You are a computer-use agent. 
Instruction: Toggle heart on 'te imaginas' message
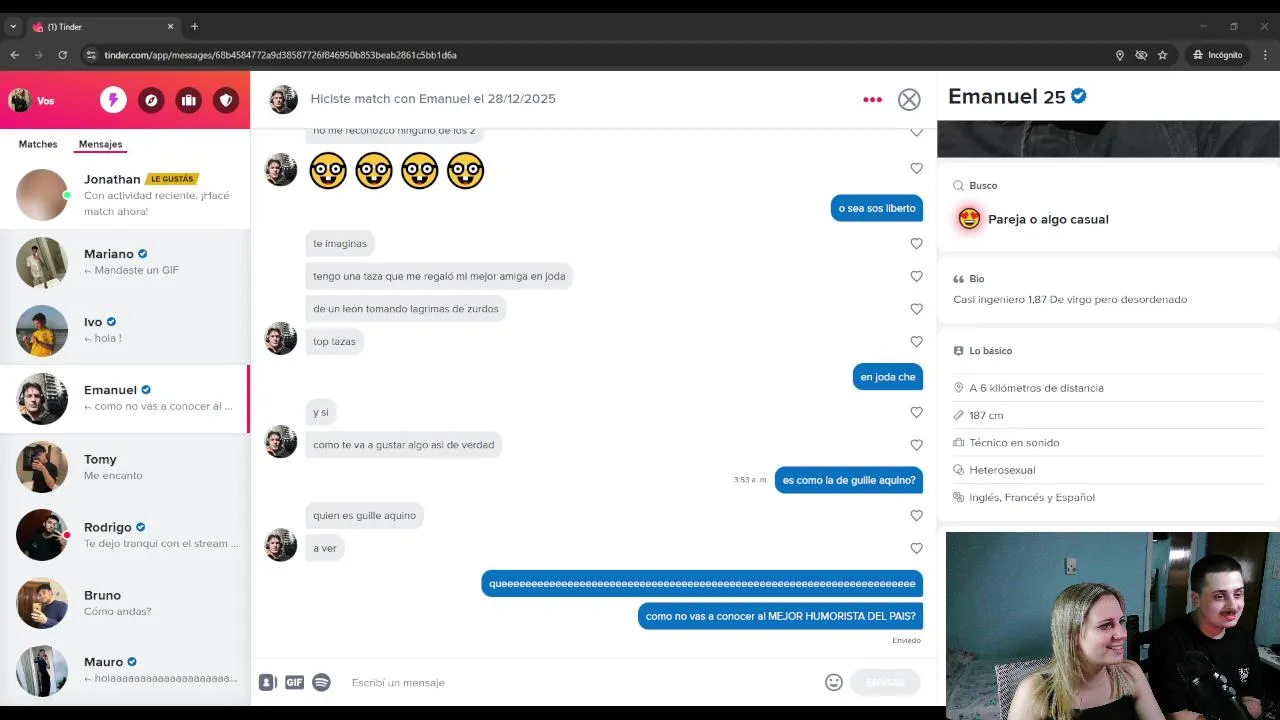[x=916, y=244]
